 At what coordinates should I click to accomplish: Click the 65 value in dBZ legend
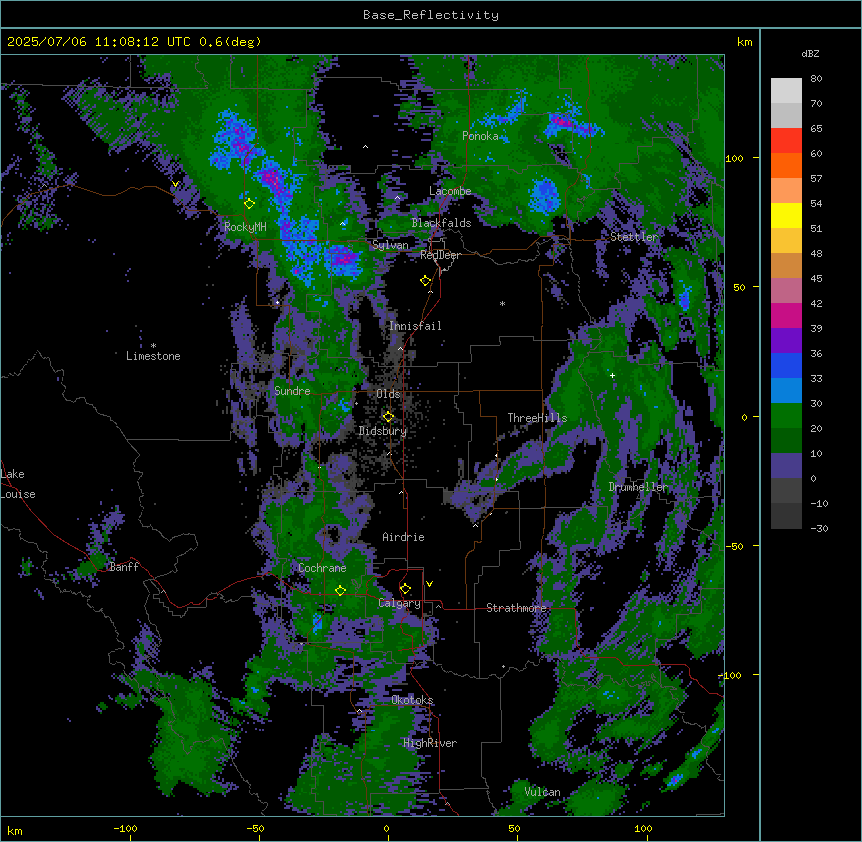click(x=816, y=129)
